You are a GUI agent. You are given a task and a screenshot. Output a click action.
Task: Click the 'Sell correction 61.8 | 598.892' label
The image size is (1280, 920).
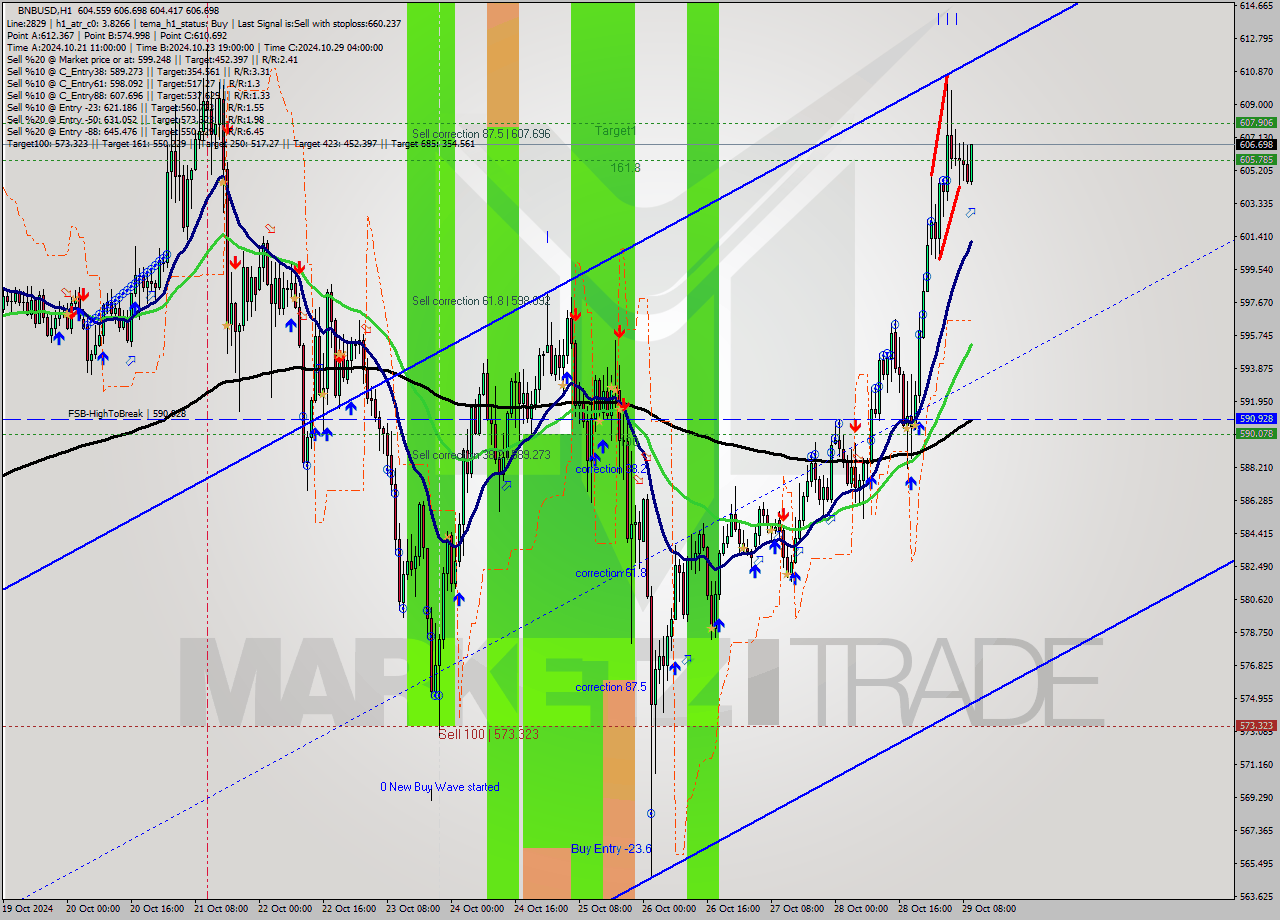481,300
